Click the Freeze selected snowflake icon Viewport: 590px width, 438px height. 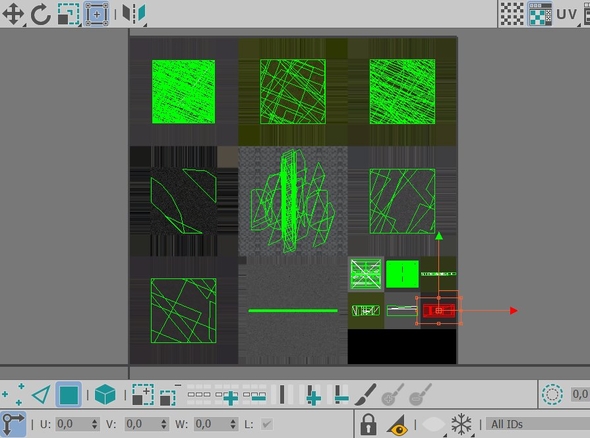[461, 424]
